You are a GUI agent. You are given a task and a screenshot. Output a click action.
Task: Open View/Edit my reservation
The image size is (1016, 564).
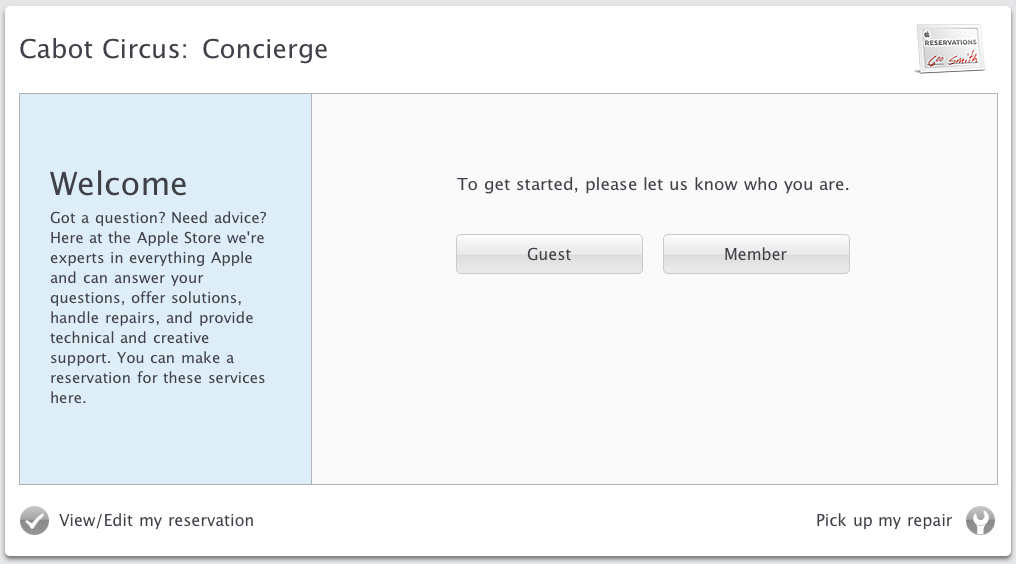(156, 521)
